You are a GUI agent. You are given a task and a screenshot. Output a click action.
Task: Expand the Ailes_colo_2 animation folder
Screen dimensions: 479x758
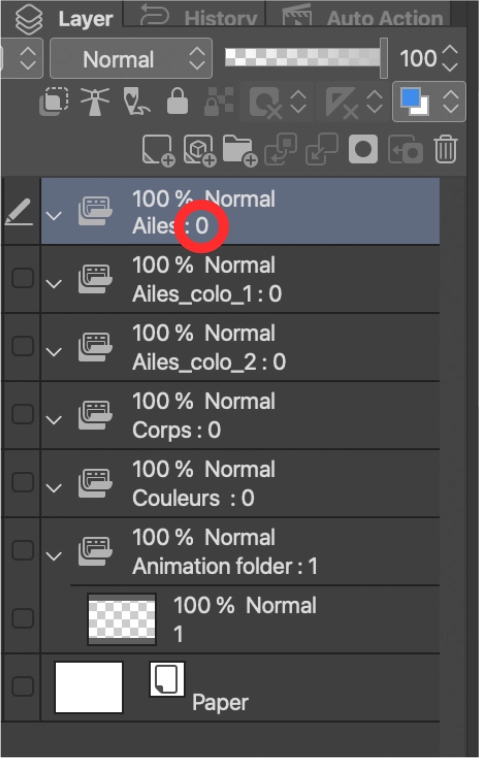tap(54, 352)
